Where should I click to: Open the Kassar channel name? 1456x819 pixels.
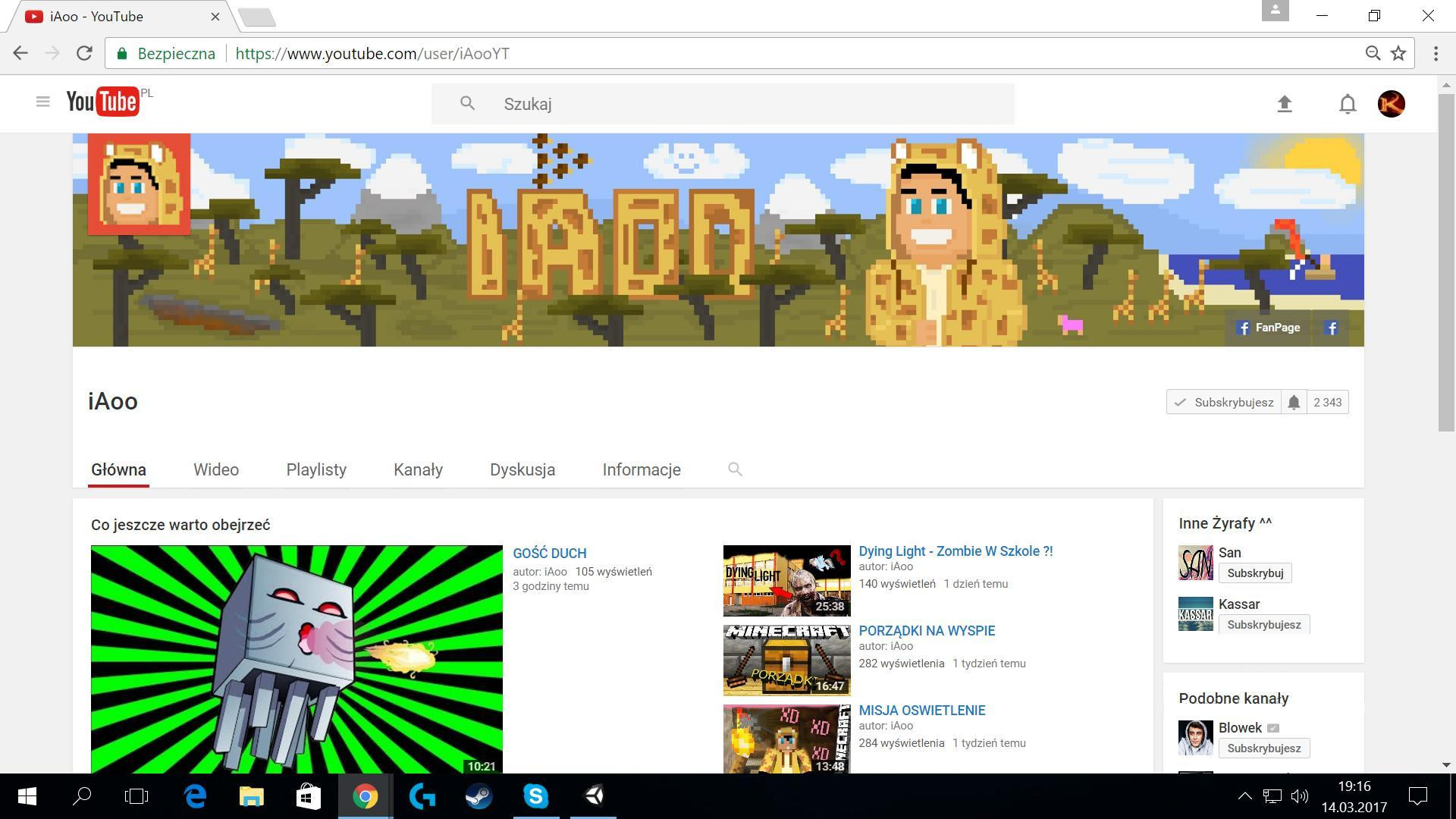[x=1239, y=604]
